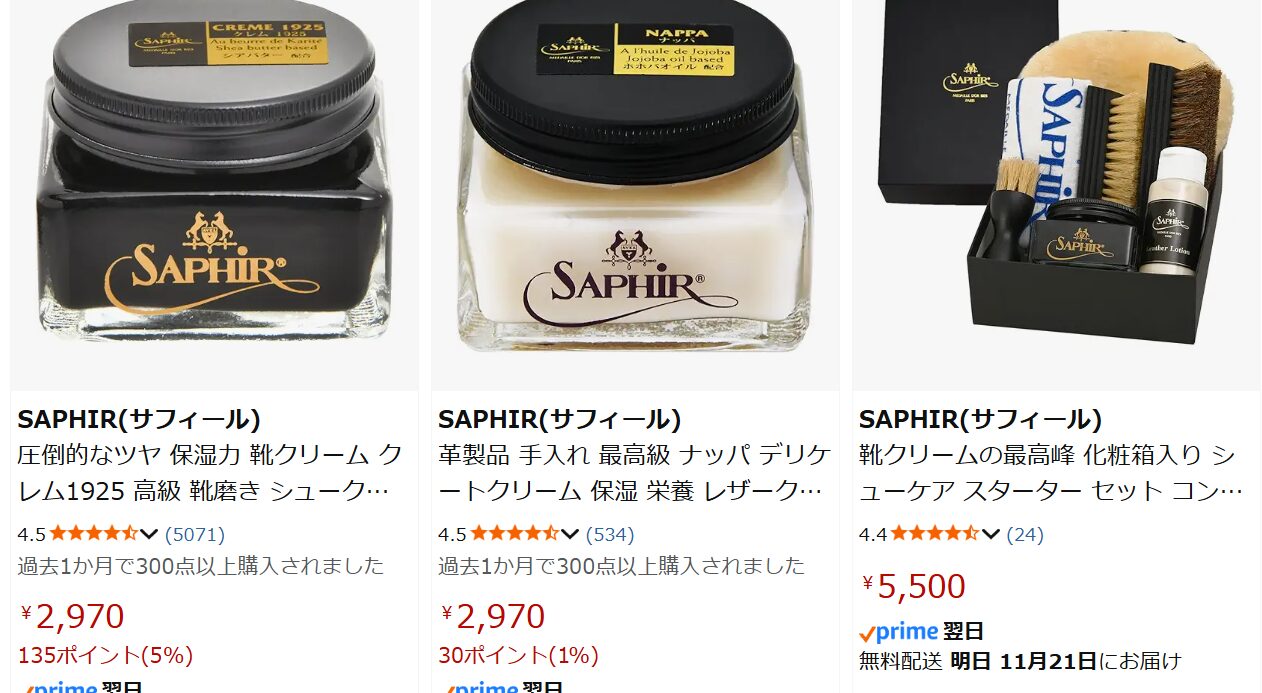This screenshot has width=1262, height=693.
Task: Click SAPHIR brand name above starter set
Action: pyautogui.click(x=980, y=419)
